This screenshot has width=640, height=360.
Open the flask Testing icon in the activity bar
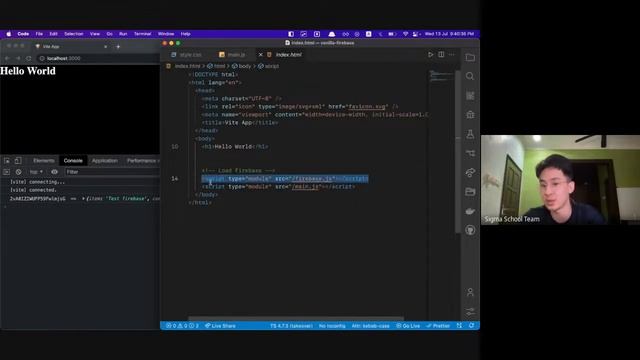coord(470,134)
